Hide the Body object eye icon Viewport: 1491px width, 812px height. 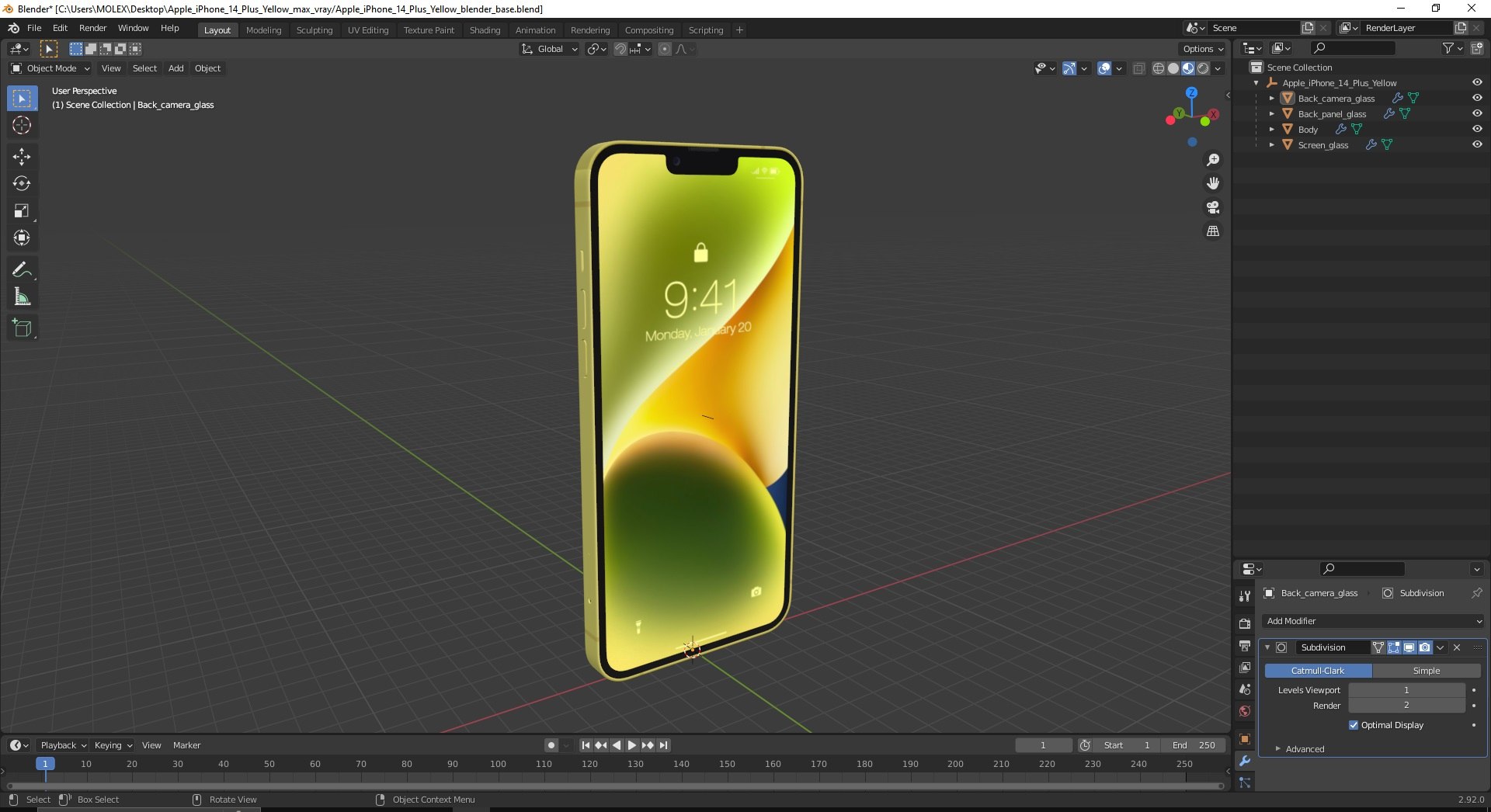pos(1477,130)
